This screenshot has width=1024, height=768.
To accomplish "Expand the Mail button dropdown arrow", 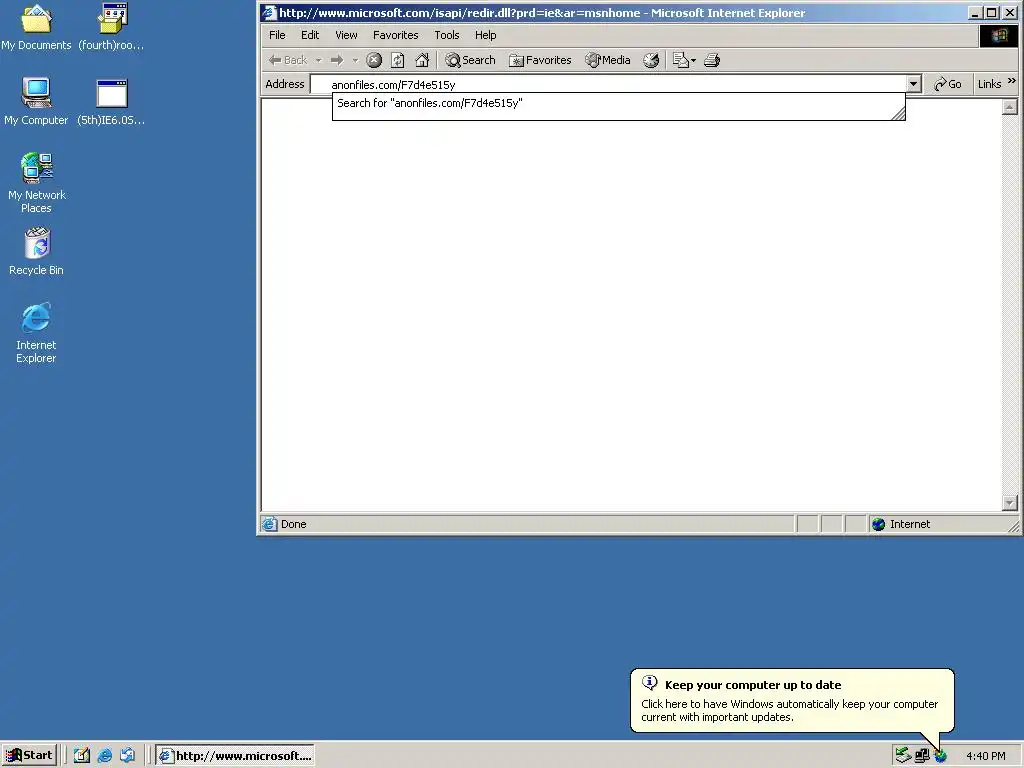I will pyautogui.click(x=694, y=60).
